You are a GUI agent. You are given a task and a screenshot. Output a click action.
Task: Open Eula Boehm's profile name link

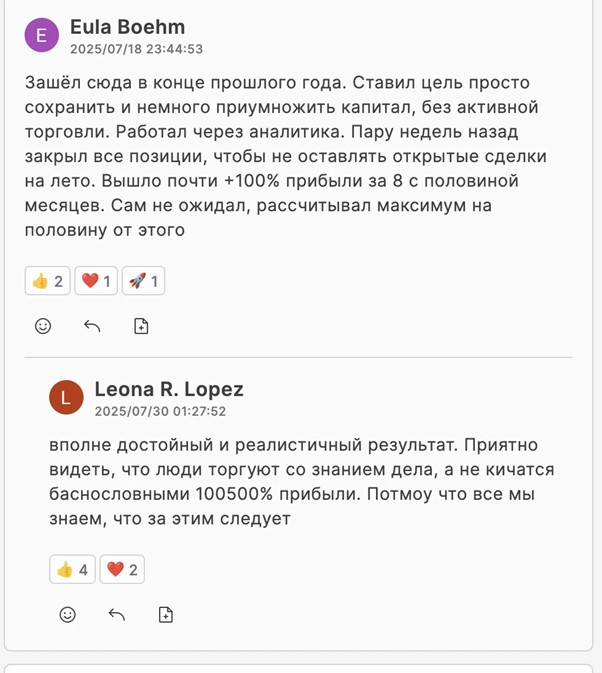[127, 27]
